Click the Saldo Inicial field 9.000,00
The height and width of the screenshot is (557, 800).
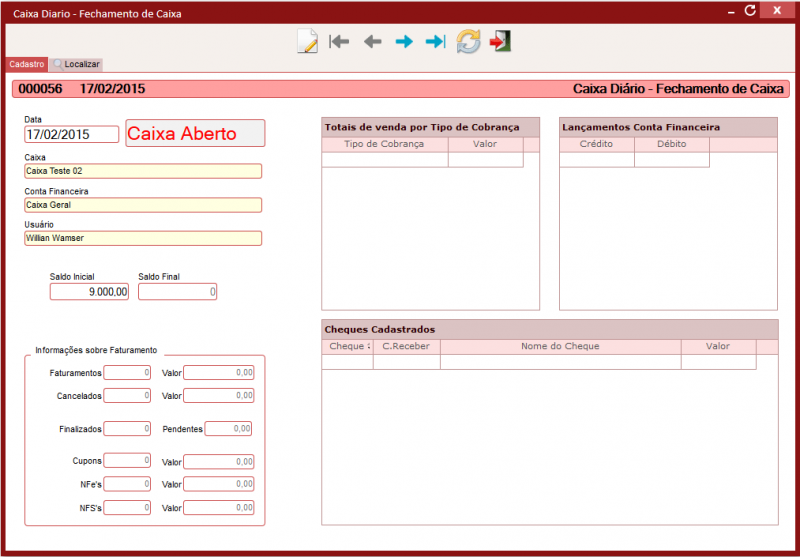89,292
